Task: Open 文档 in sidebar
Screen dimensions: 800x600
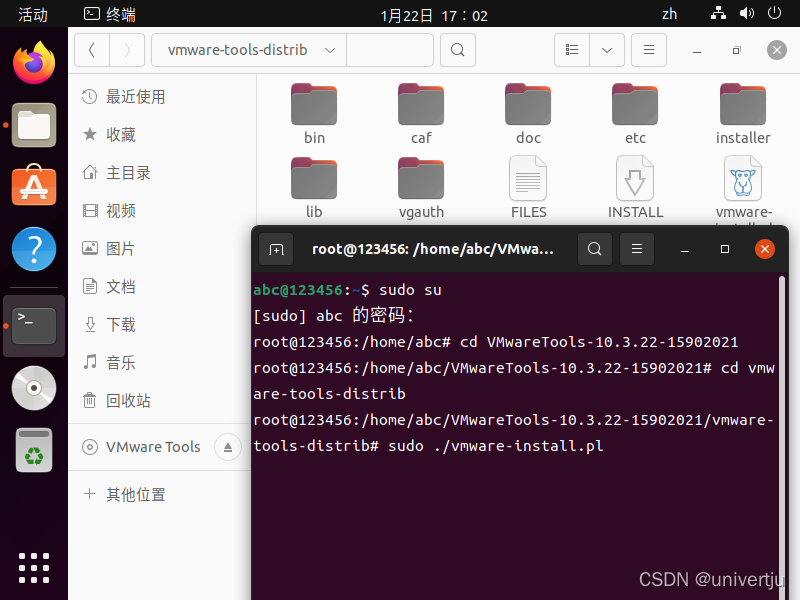Action: pyautogui.click(x=161, y=286)
